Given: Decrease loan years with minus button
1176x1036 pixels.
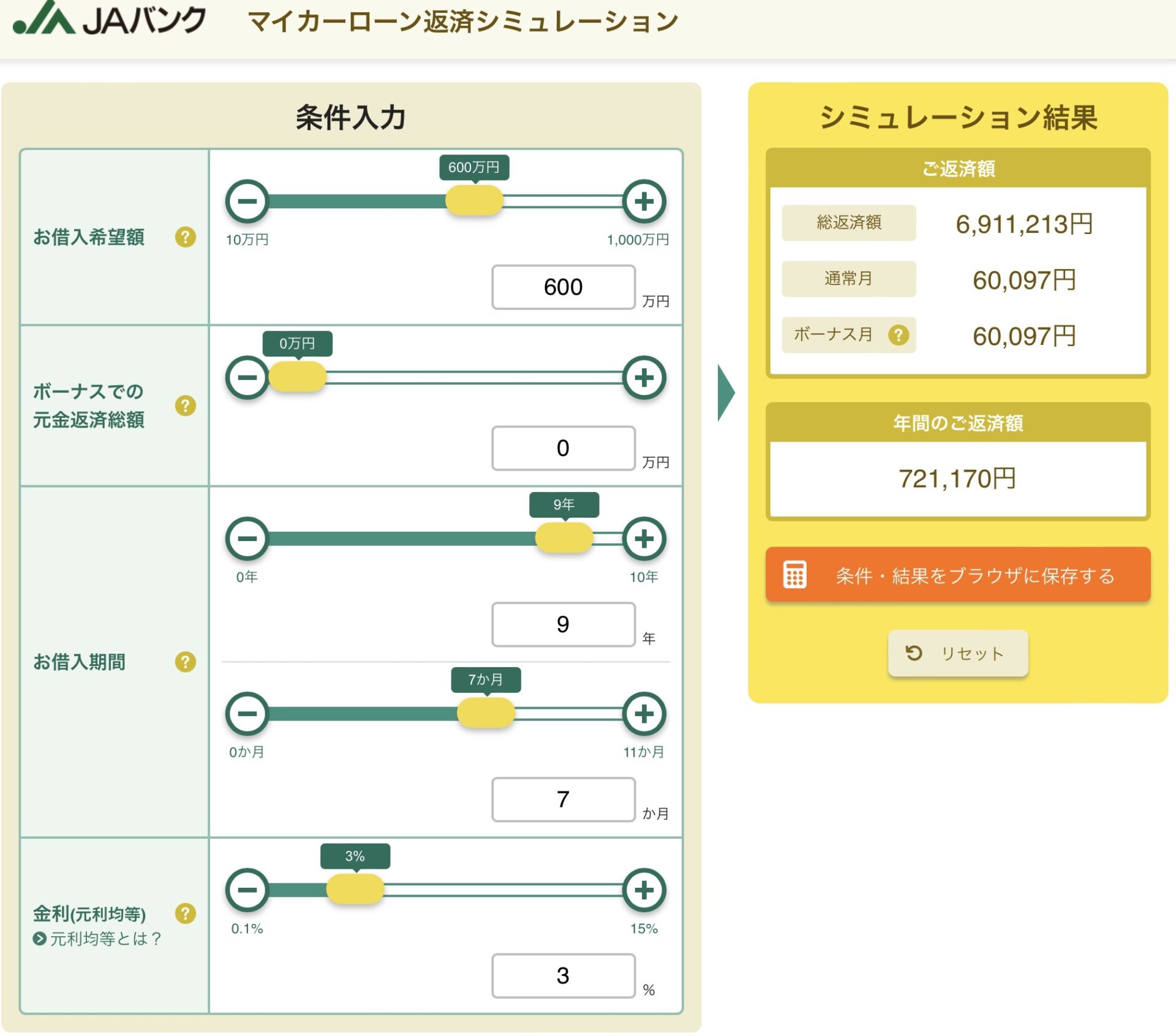Looking at the screenshot, I should pos(247,539).
